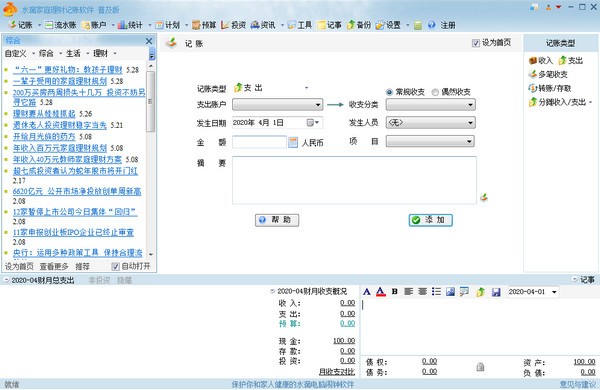Open the 记事 notes section
This screenshot has height=390, width=600.
(329, 25)
